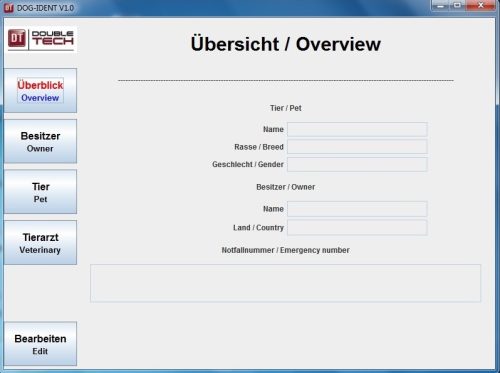Click the Double Tech logo
The height and width of the screenshot is (373, 500).
pos(41,40)
